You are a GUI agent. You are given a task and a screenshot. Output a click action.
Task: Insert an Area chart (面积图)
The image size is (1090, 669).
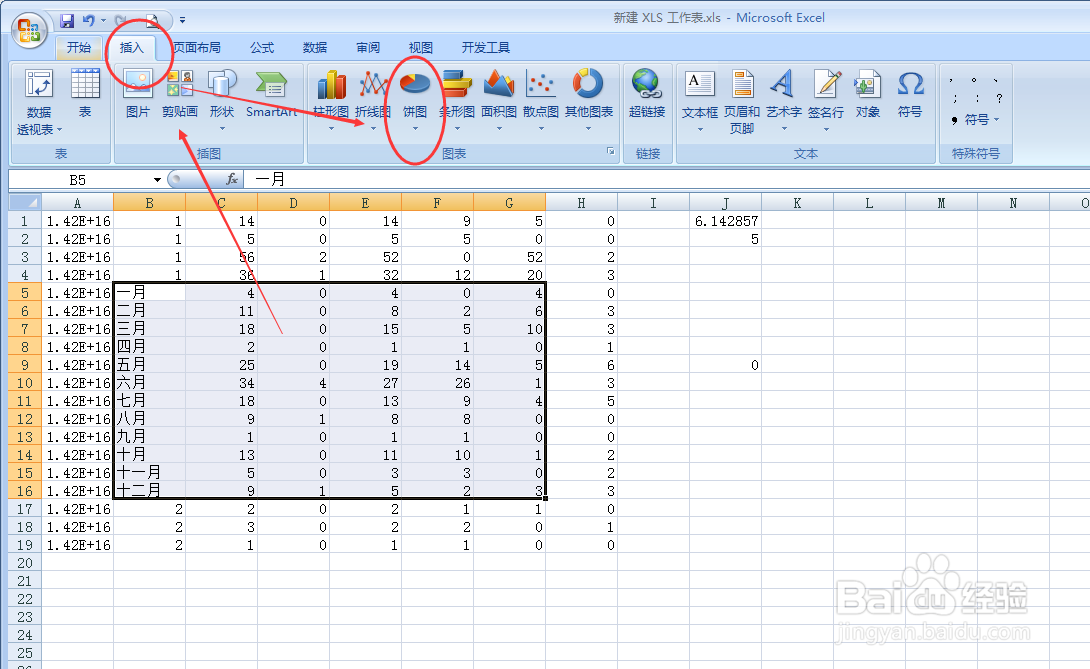pos(499,99)
